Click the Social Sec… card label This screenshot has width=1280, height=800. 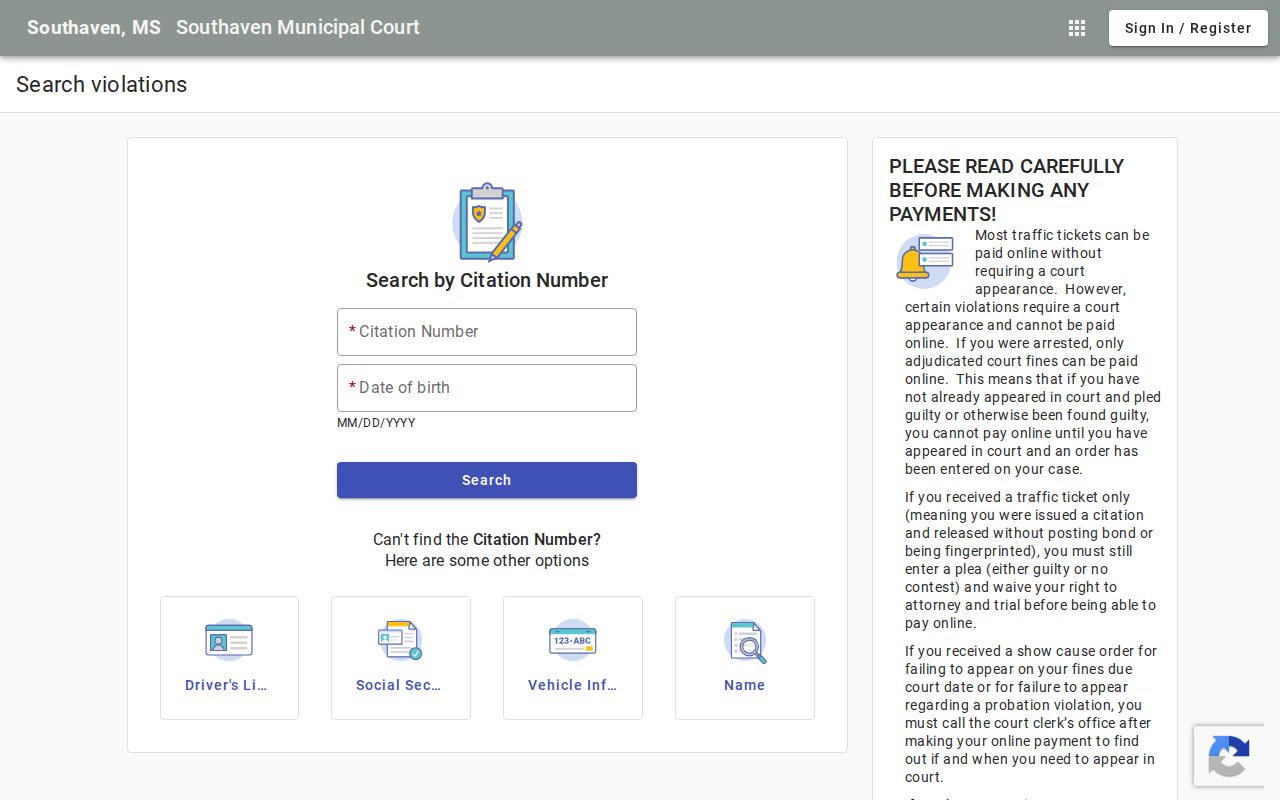click(x=398, y=685)
